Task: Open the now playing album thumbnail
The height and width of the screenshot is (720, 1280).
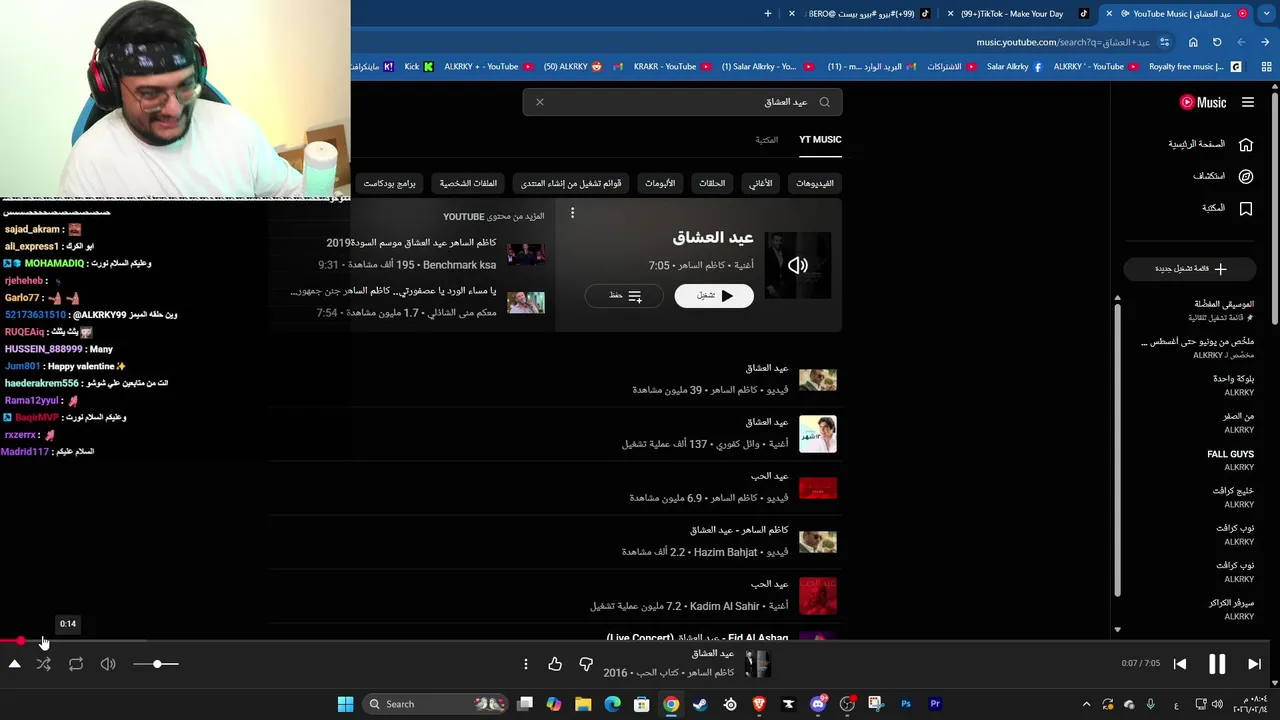Action: [757, 664]
